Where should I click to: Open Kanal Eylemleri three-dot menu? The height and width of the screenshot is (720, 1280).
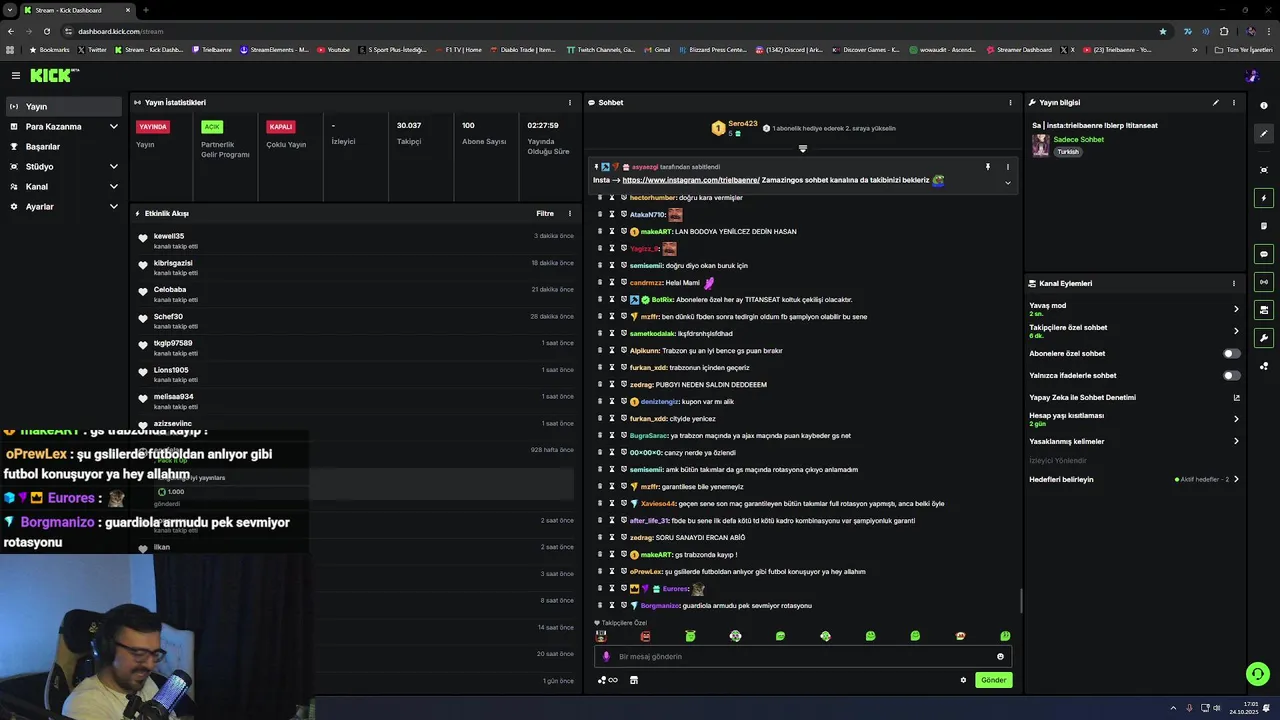[x=1234, y=283]
